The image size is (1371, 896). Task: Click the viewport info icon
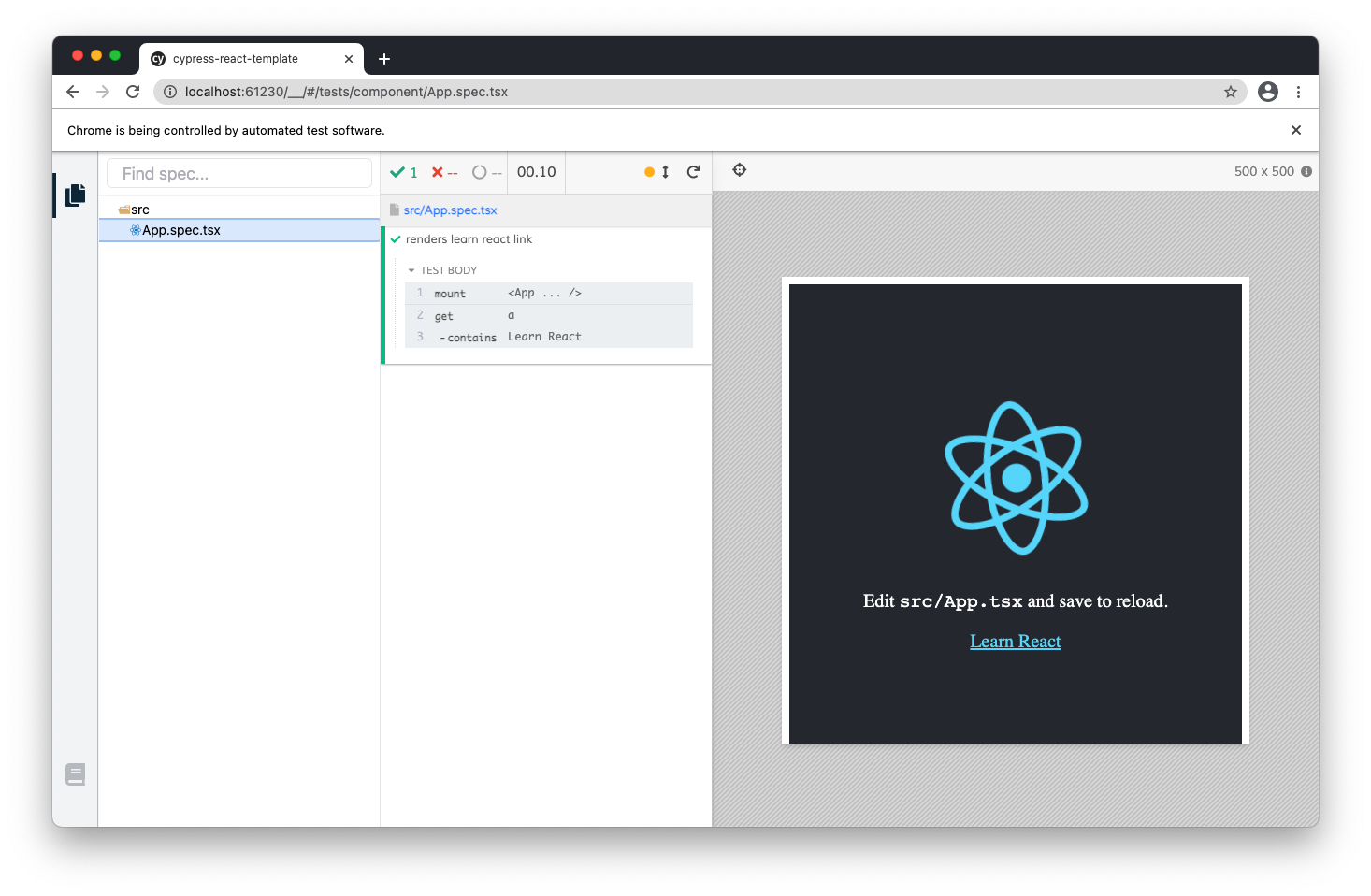click(1306, 171)
